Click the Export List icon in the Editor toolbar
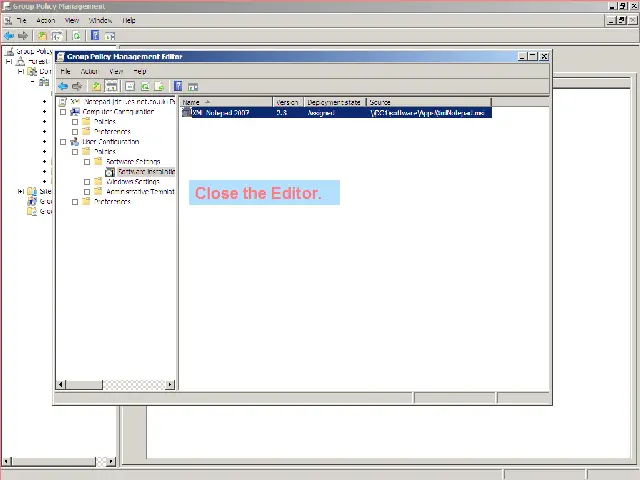Screen dimensions: 640x480 tap(159, 87)
